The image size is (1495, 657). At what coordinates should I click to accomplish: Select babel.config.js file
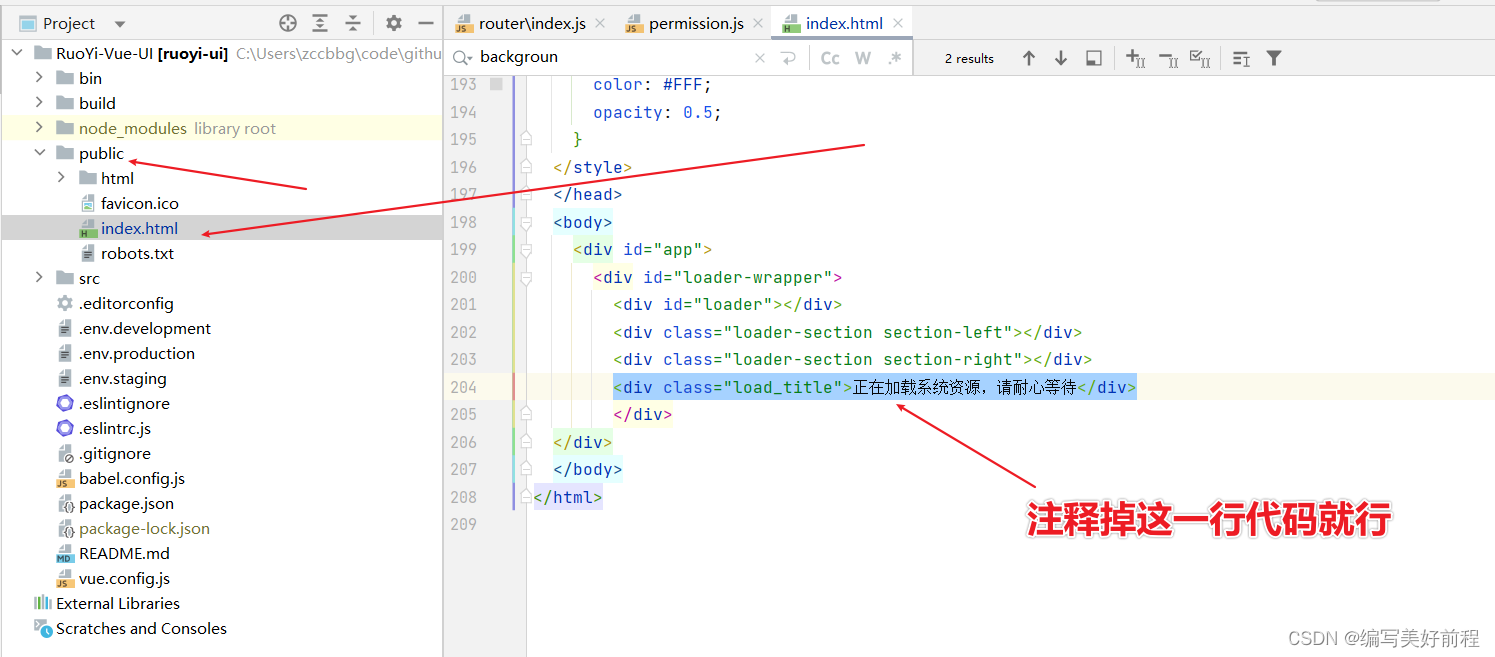[x=132, y=478]
